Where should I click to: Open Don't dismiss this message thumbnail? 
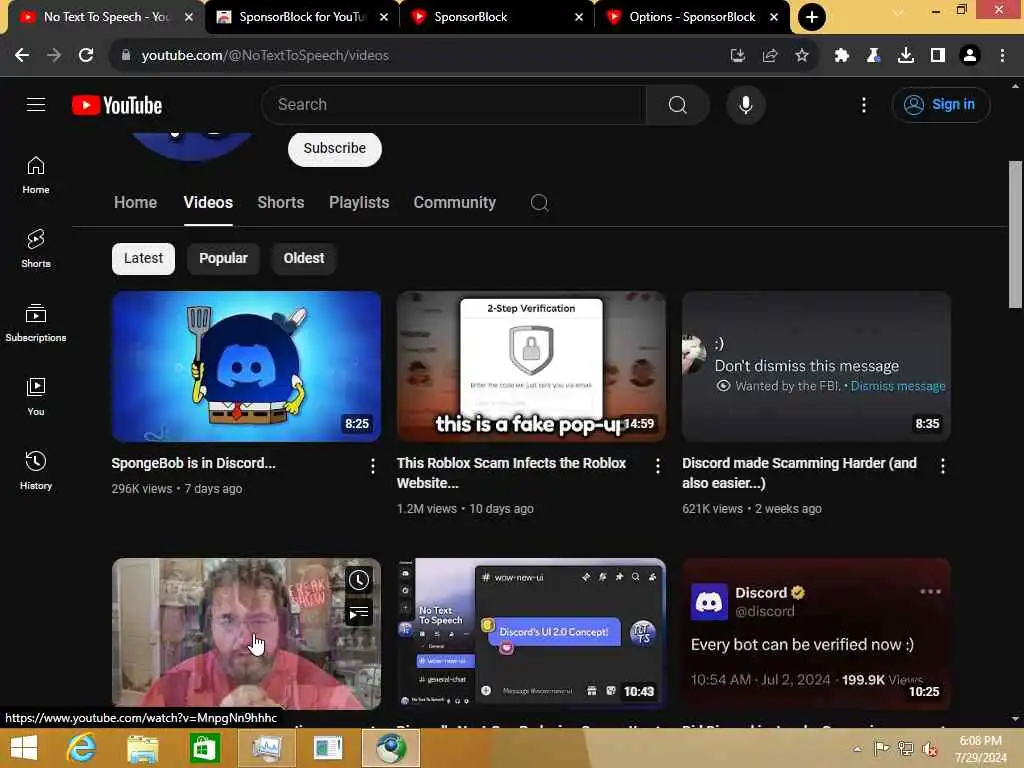click(x=816, y=366)
